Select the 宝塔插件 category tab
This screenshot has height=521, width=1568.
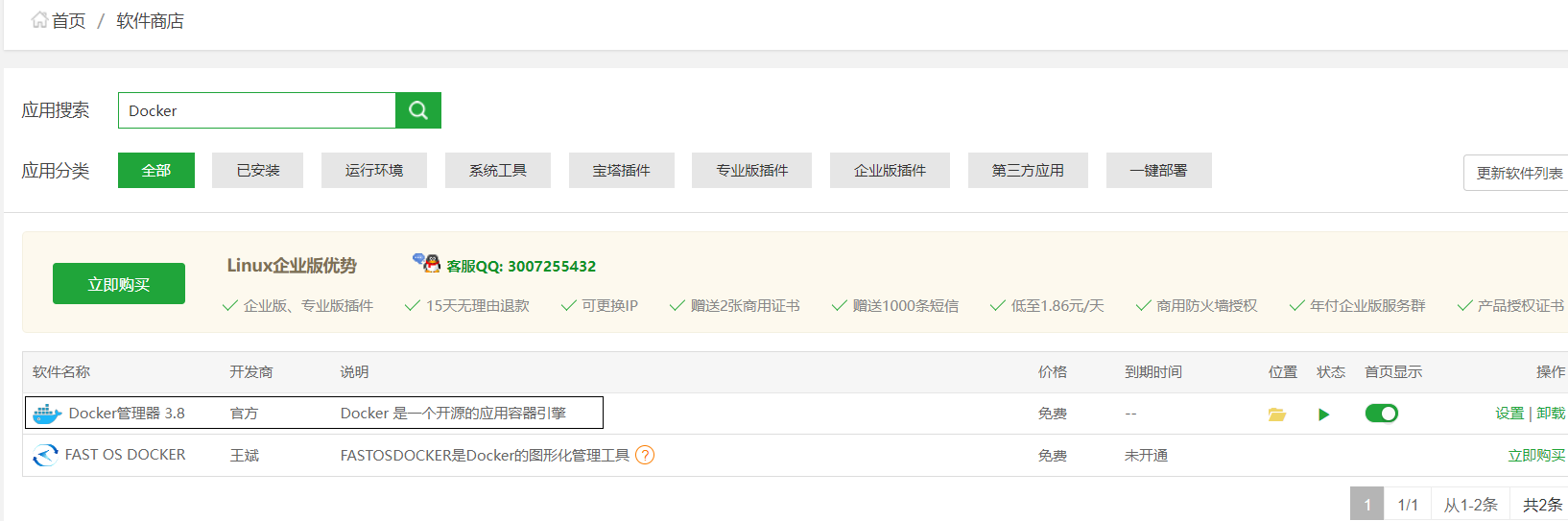click(x=622, y=170)
